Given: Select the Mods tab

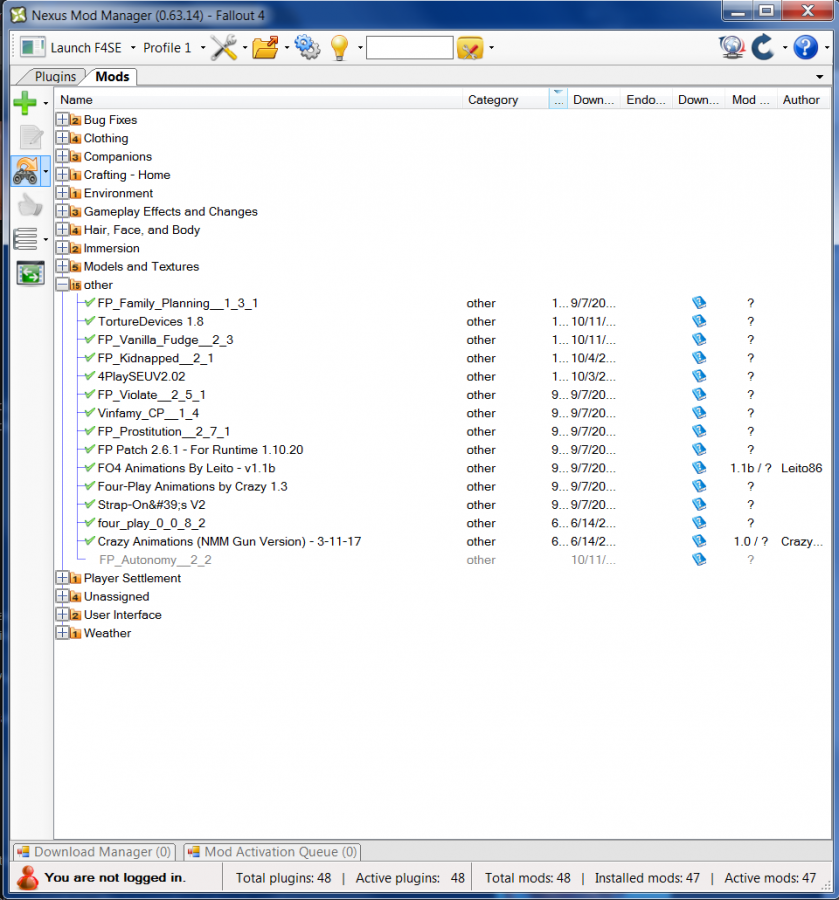Looking at the screenshot, I should 112,76.
